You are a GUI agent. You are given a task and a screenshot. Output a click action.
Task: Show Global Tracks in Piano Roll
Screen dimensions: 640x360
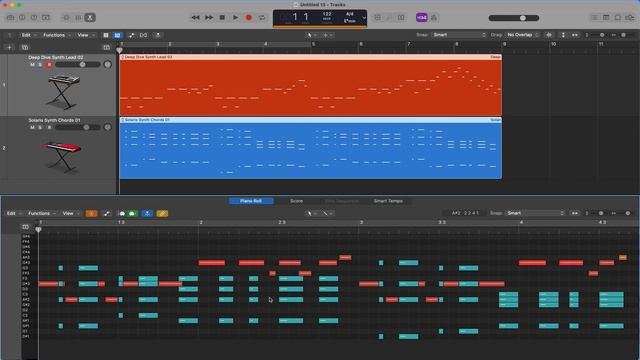point(25,227)
